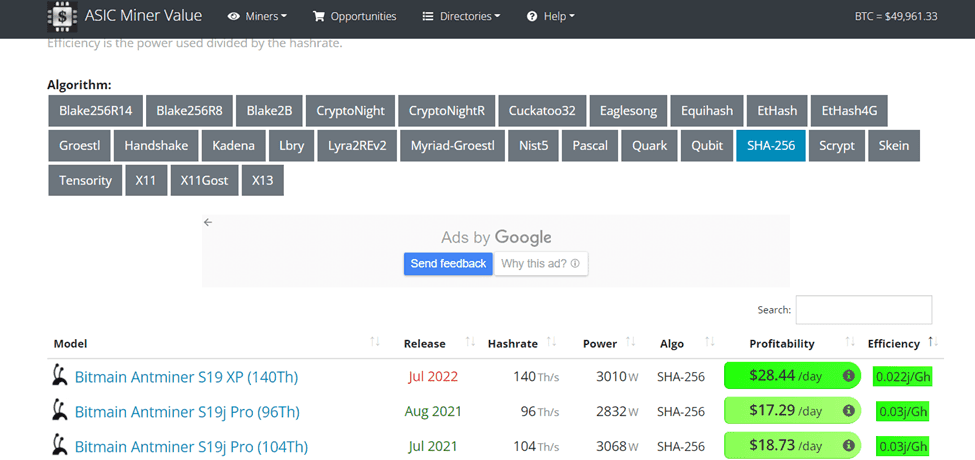
Task: Select the Kadena algorithm button
Action: pos(234,146)
